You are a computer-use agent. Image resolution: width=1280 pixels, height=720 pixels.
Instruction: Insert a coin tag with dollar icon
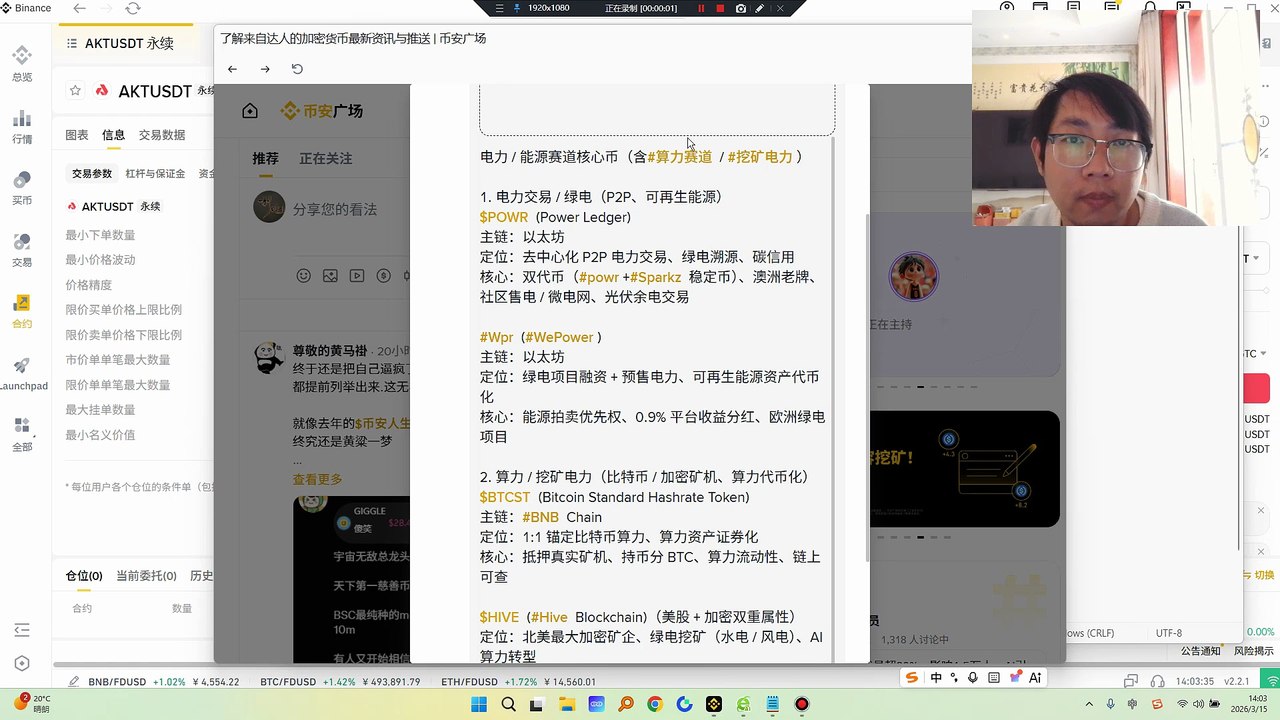[383, 275]
